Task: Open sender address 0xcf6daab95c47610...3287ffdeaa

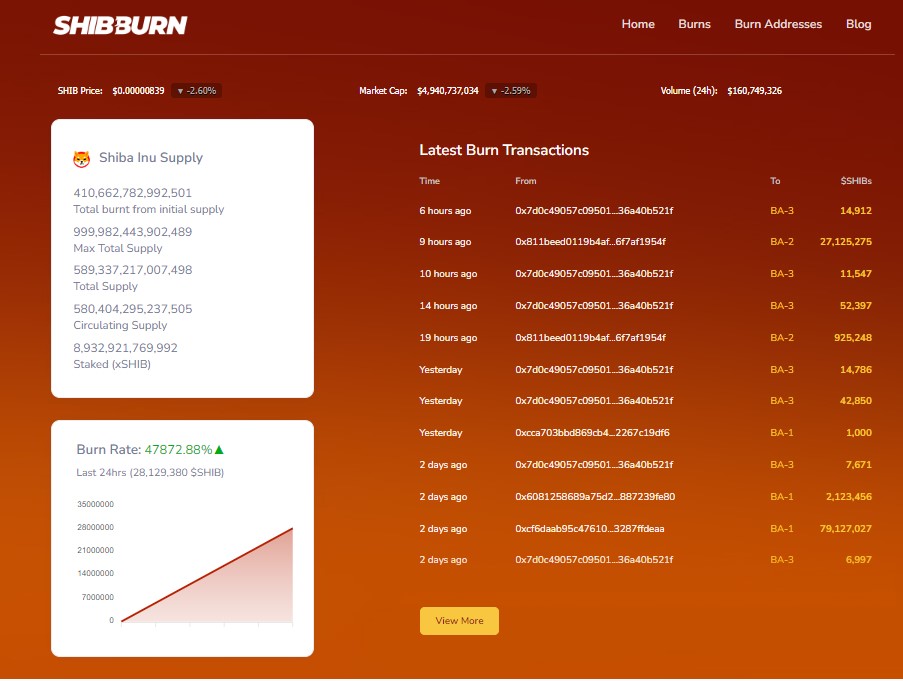Action: 590,528
